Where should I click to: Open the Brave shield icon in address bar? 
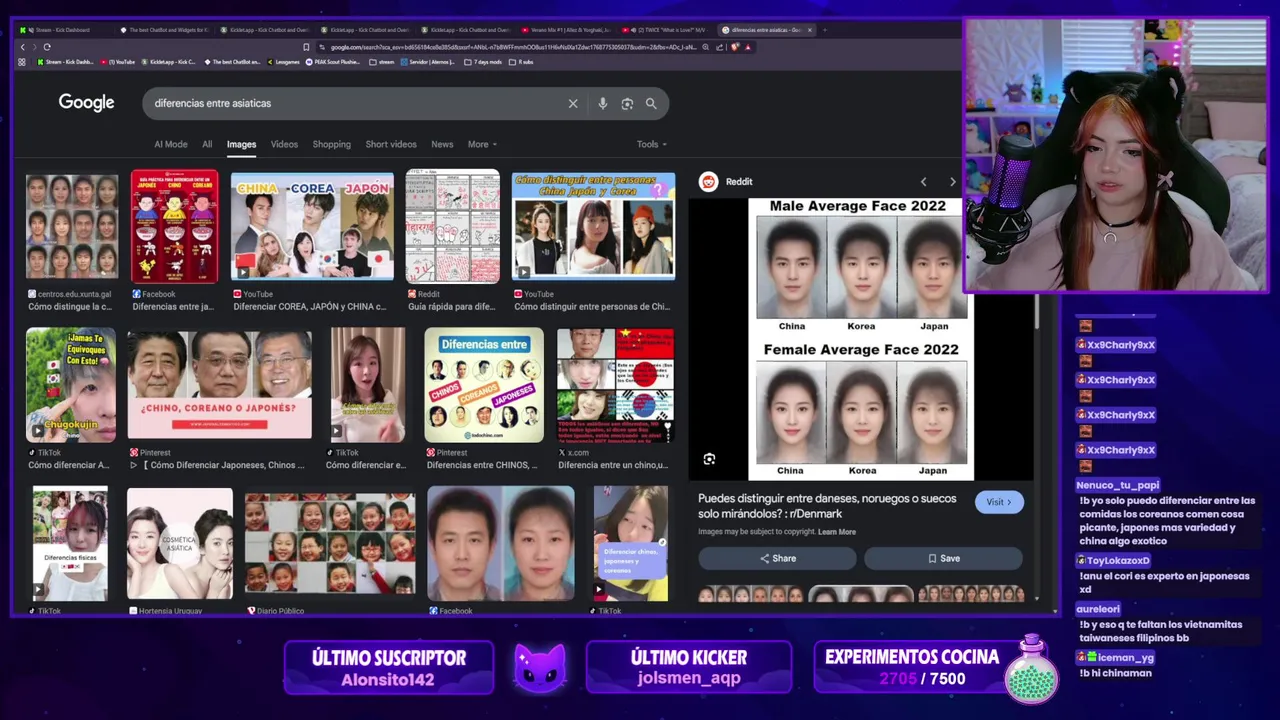tap(735, 47)
